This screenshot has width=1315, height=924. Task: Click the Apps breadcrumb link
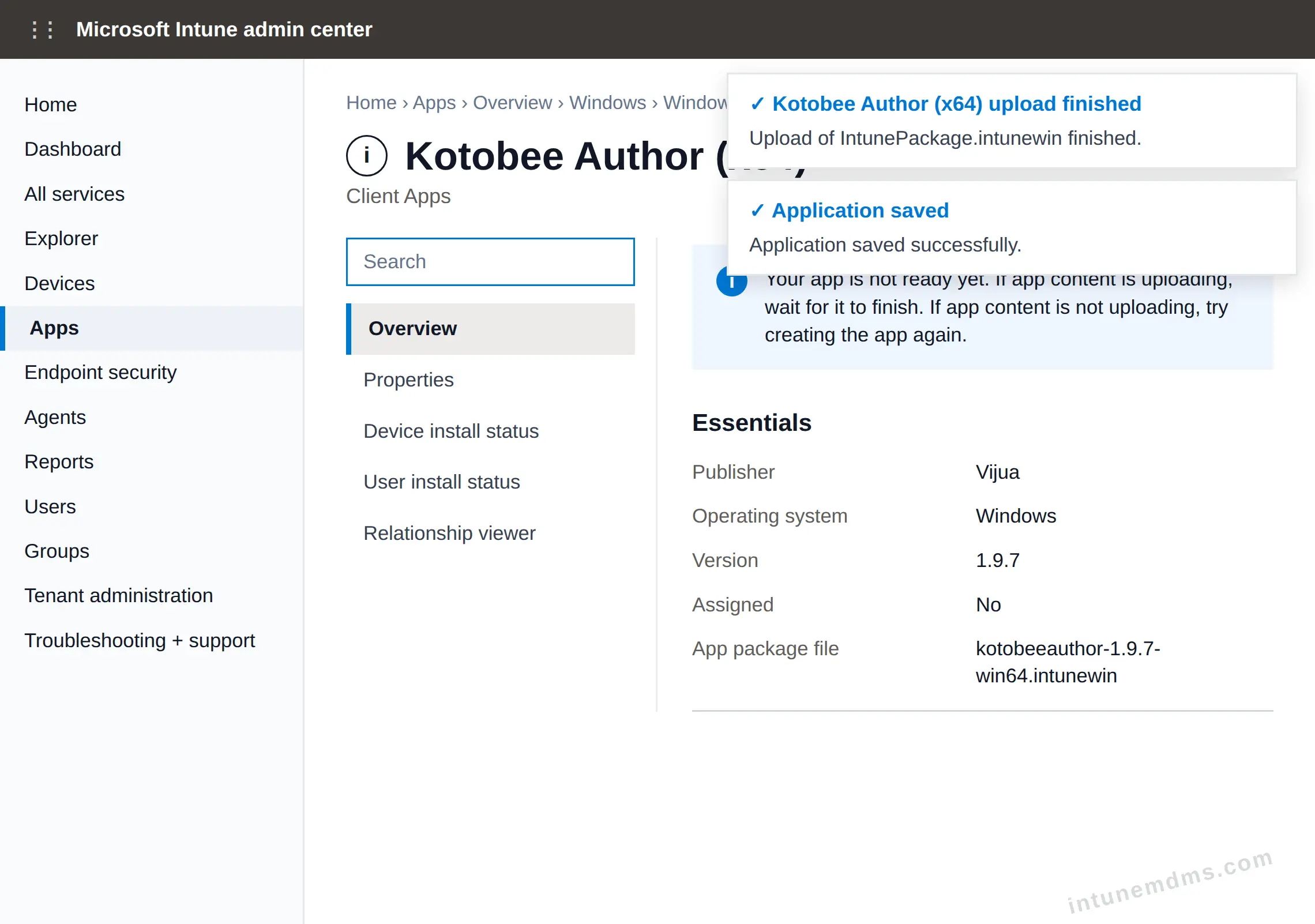(434, 102)
